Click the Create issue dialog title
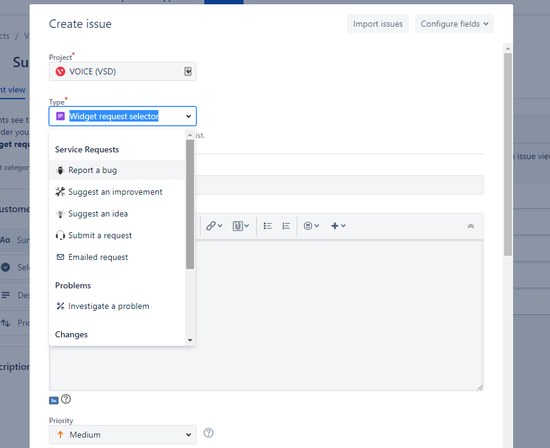The width and height of the screenshot is (550, 448). [x=80, y=24]
